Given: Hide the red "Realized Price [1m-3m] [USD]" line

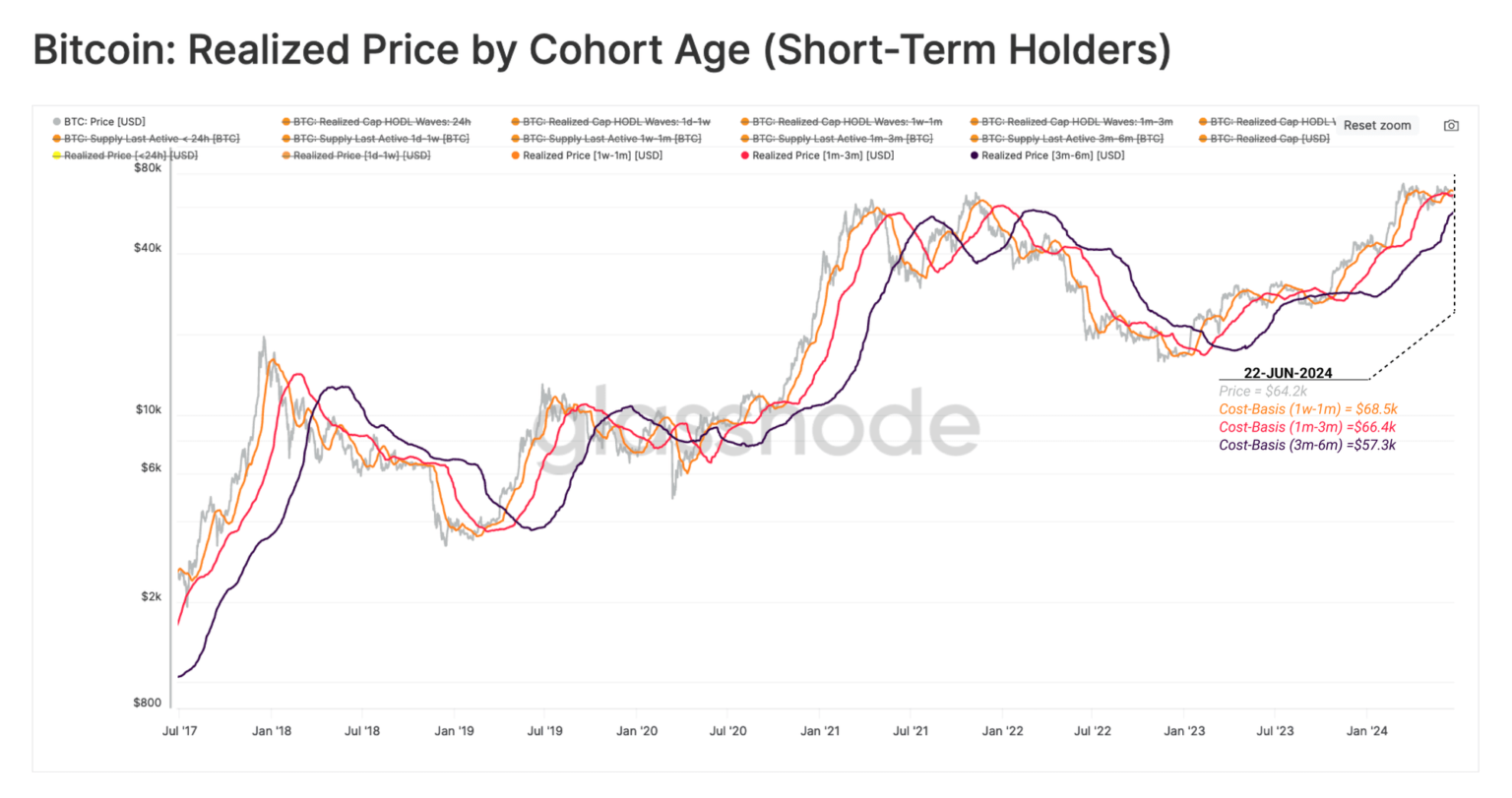Looking at the screenshot, I should [x=819, y=154].
